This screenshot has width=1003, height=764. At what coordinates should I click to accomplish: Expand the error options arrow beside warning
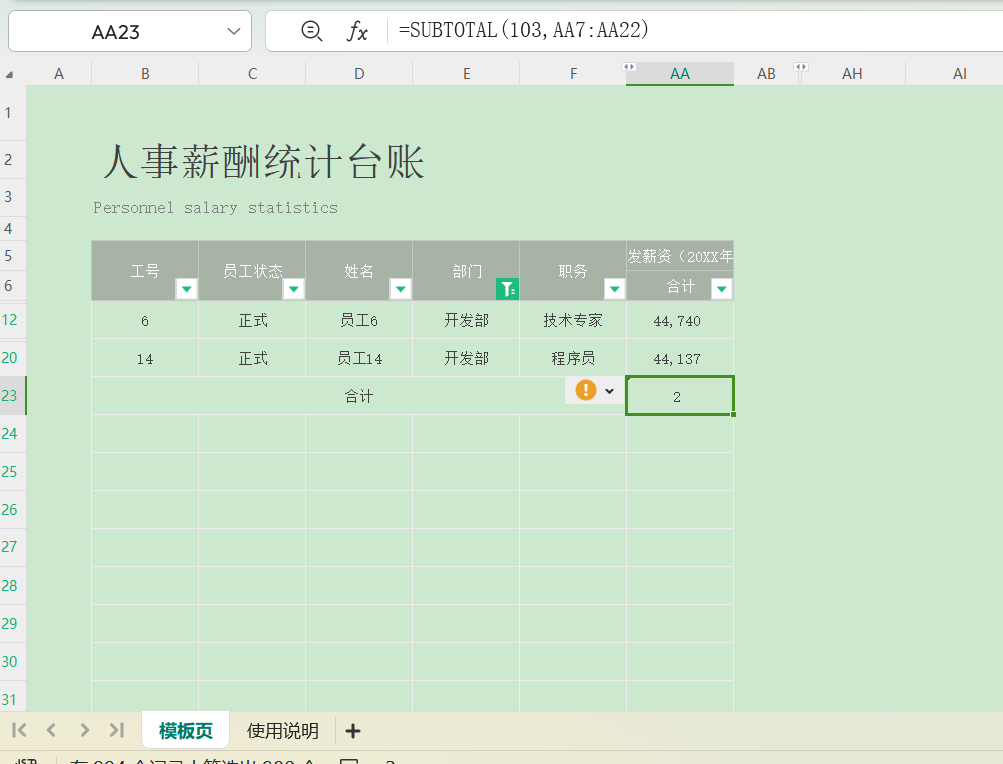610,391
